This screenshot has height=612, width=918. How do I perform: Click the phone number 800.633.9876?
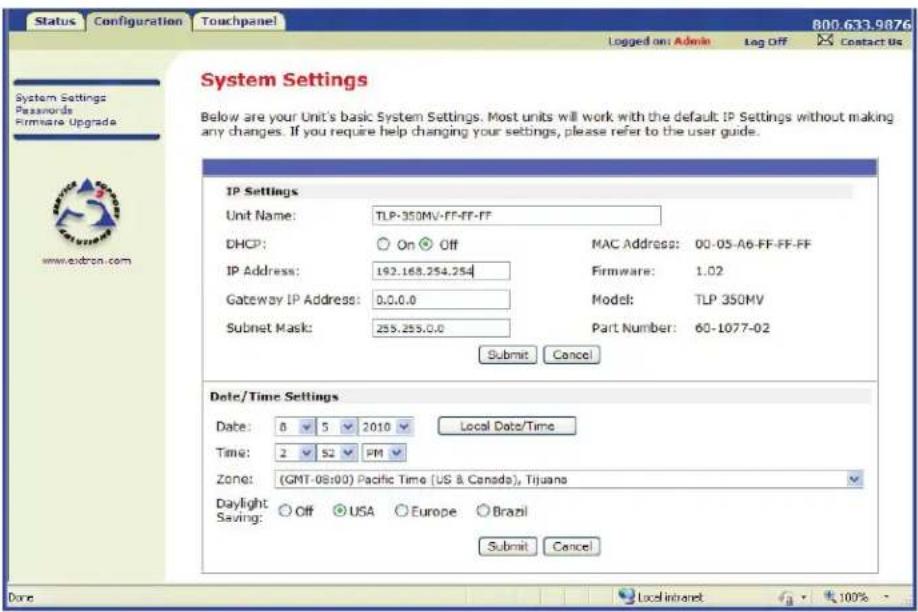[861, 25]
